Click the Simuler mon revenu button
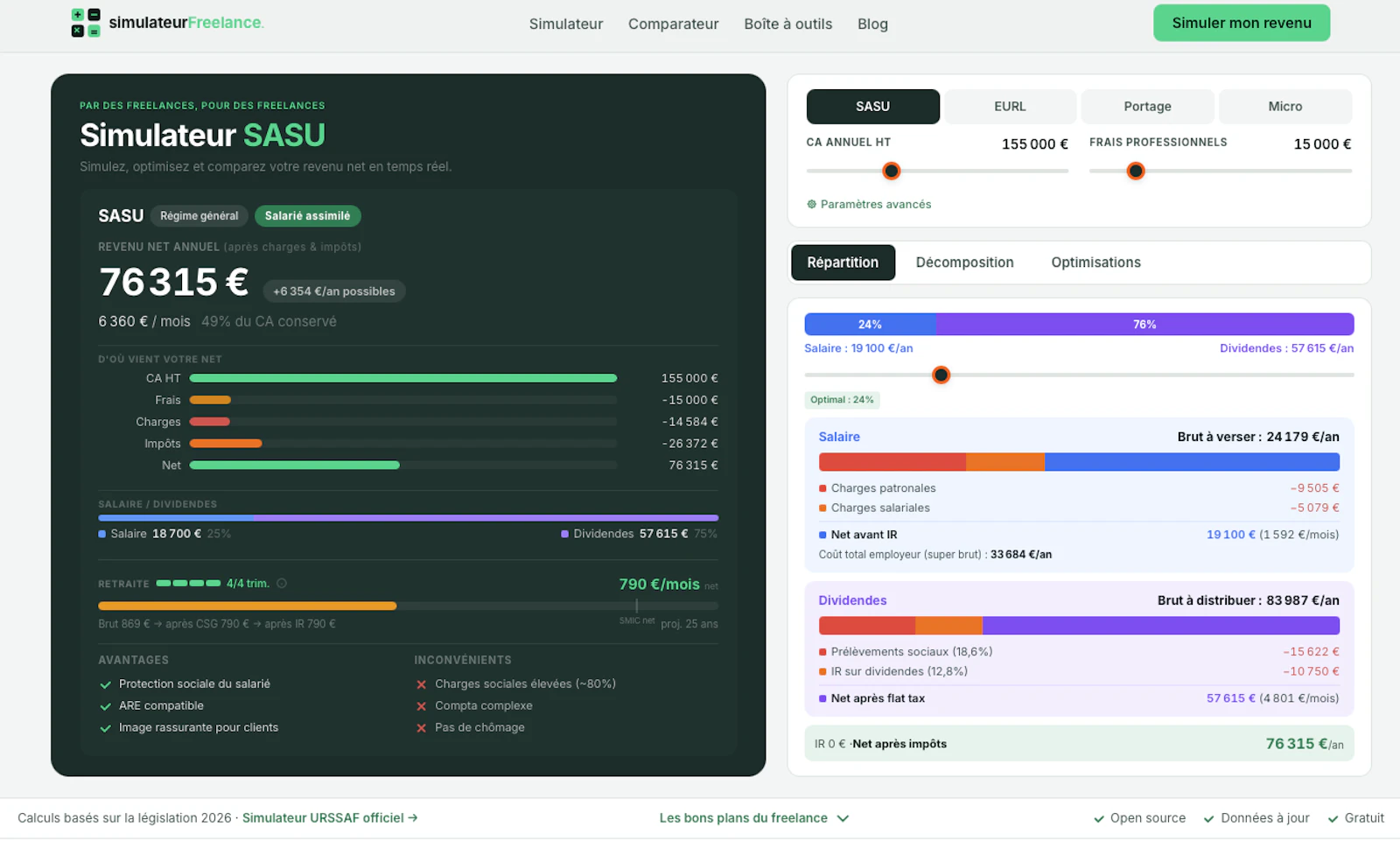 (1242, 23)
